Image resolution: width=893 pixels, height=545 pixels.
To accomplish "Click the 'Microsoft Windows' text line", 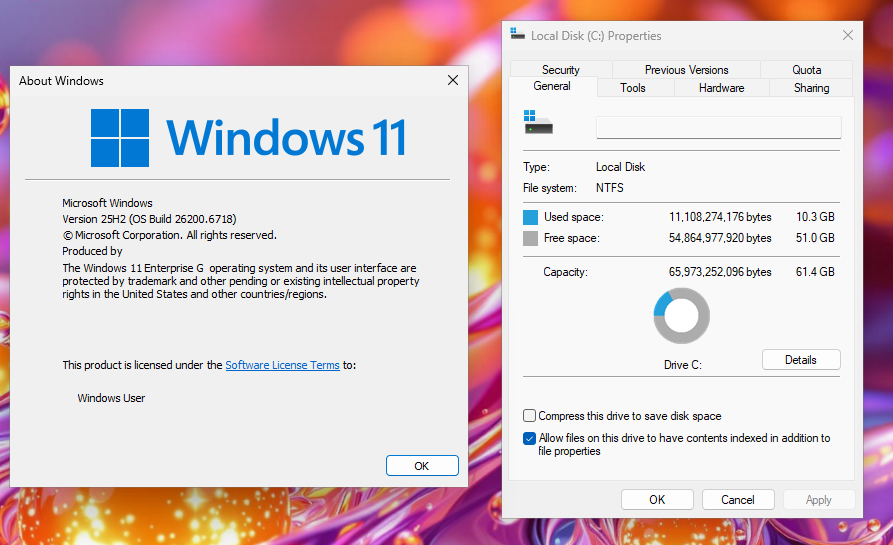I will (107, 203).
